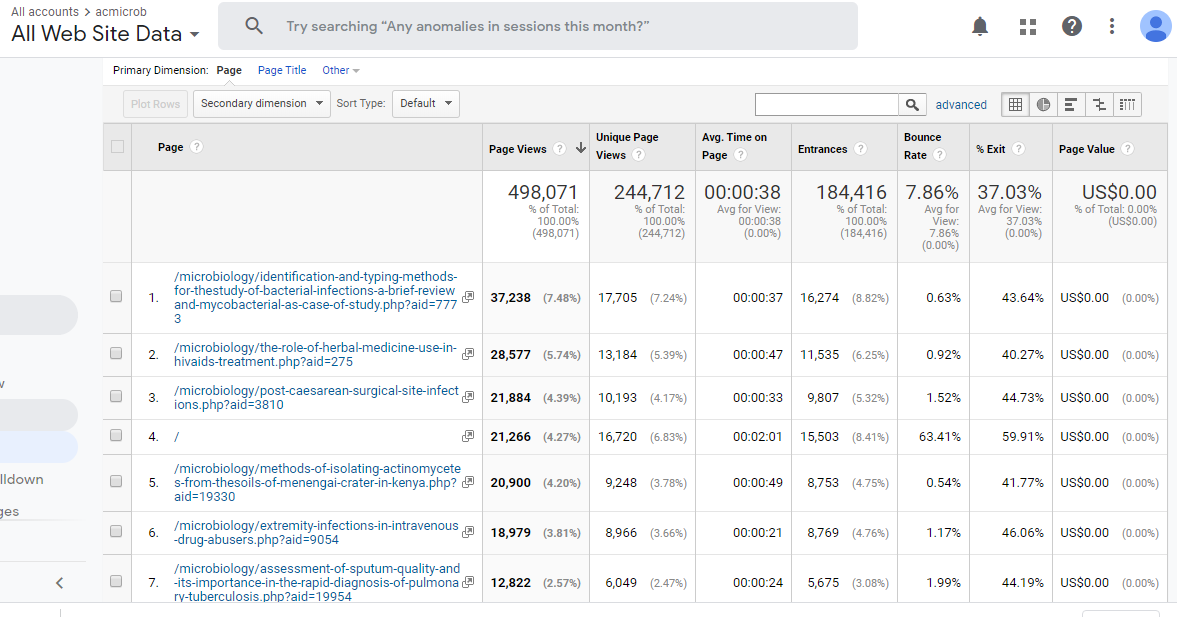This screenshot has width=1177, height=617.
Task: Click the table filter search field
Action: tap(827, 104)
